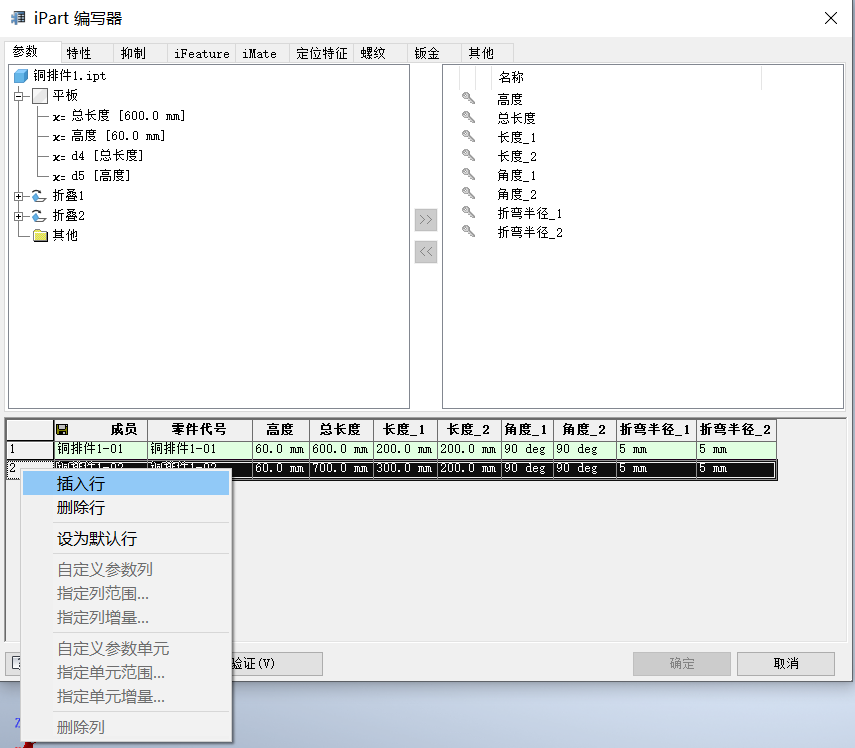The image size is (855, 748).
Task: Collapse the 平板 tree node
Action: point(19,96)
